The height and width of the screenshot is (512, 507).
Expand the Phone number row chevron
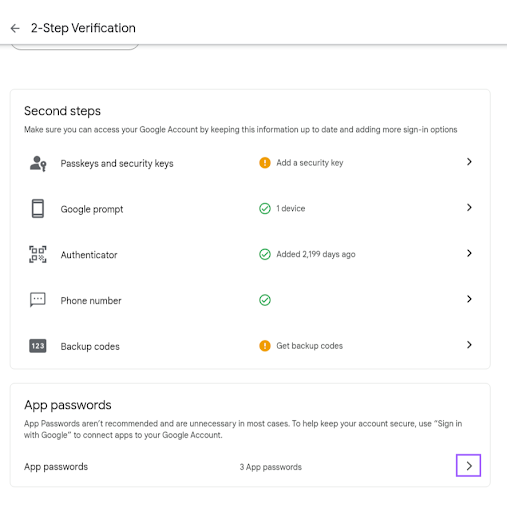pyautogui.click(x=469, y=299)
